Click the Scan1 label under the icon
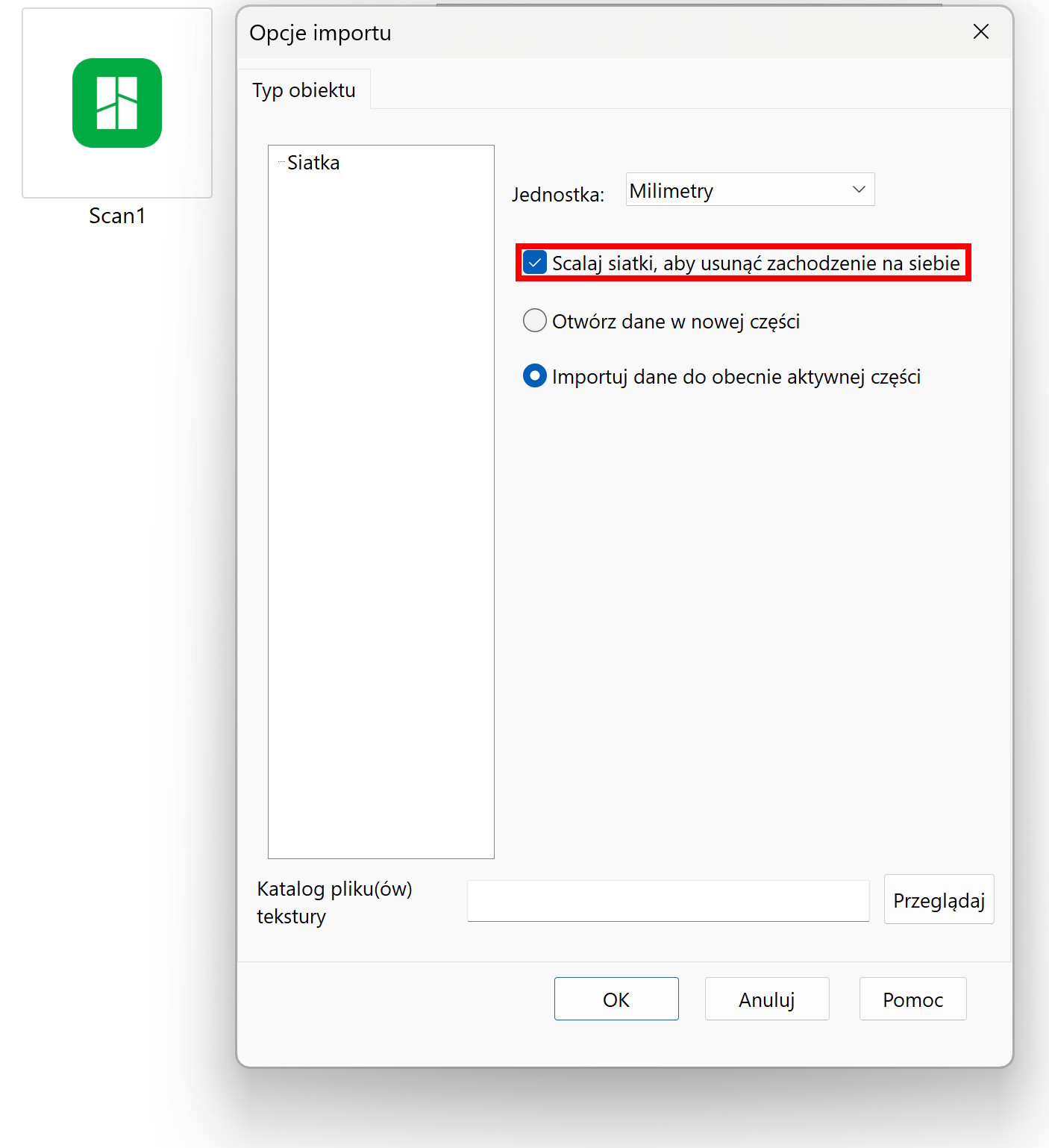The width and height of the screenshot is (1049, 1148). coord(117,216)
